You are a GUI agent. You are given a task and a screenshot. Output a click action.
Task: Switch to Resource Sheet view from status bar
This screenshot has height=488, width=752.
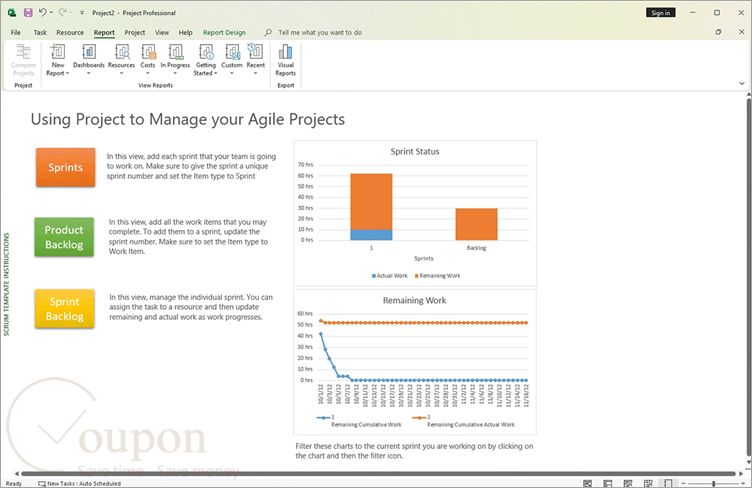click(x=648, y=484)
